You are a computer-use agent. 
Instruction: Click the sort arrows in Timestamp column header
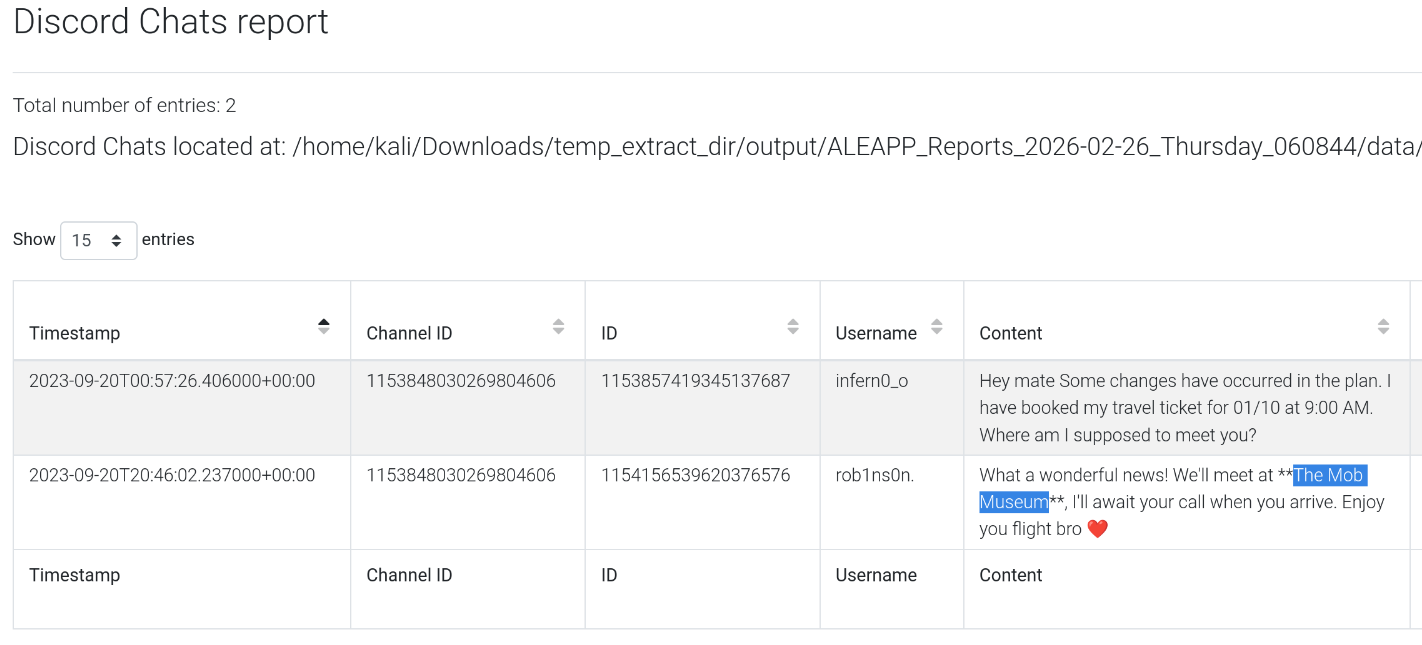(323, 327)
